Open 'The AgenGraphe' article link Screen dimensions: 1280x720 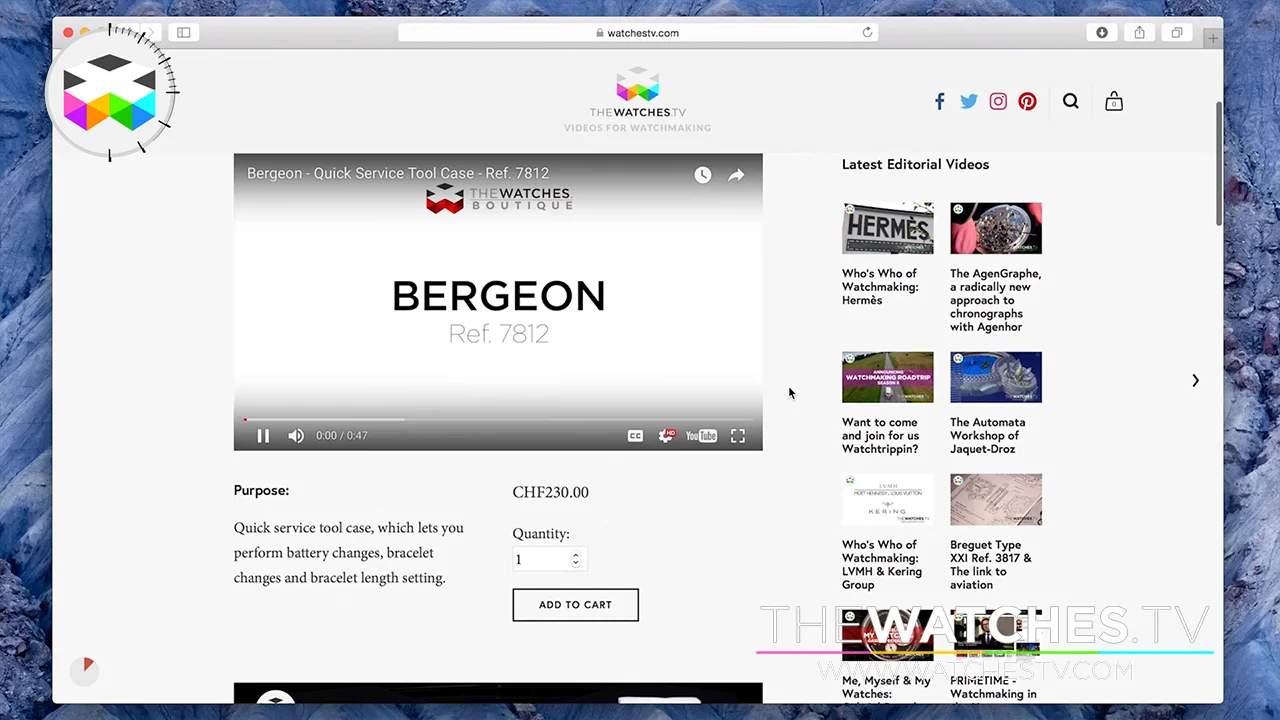pos(995,300)
